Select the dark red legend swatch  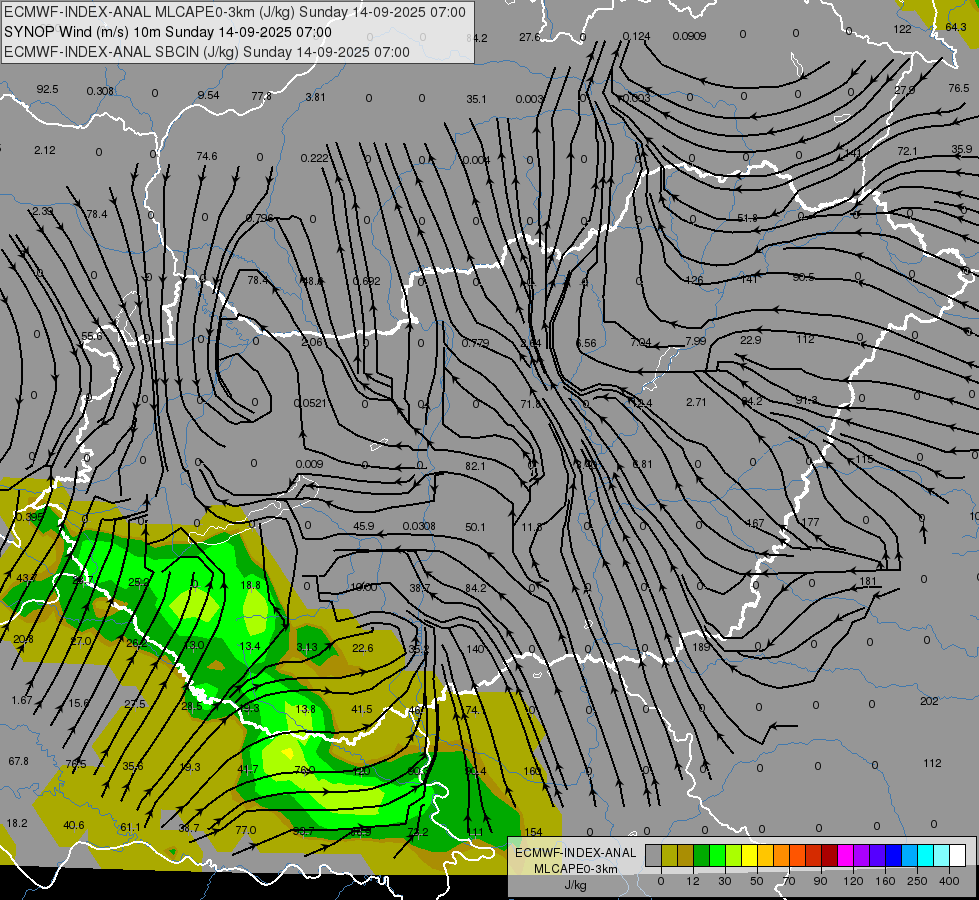(829, 855)
